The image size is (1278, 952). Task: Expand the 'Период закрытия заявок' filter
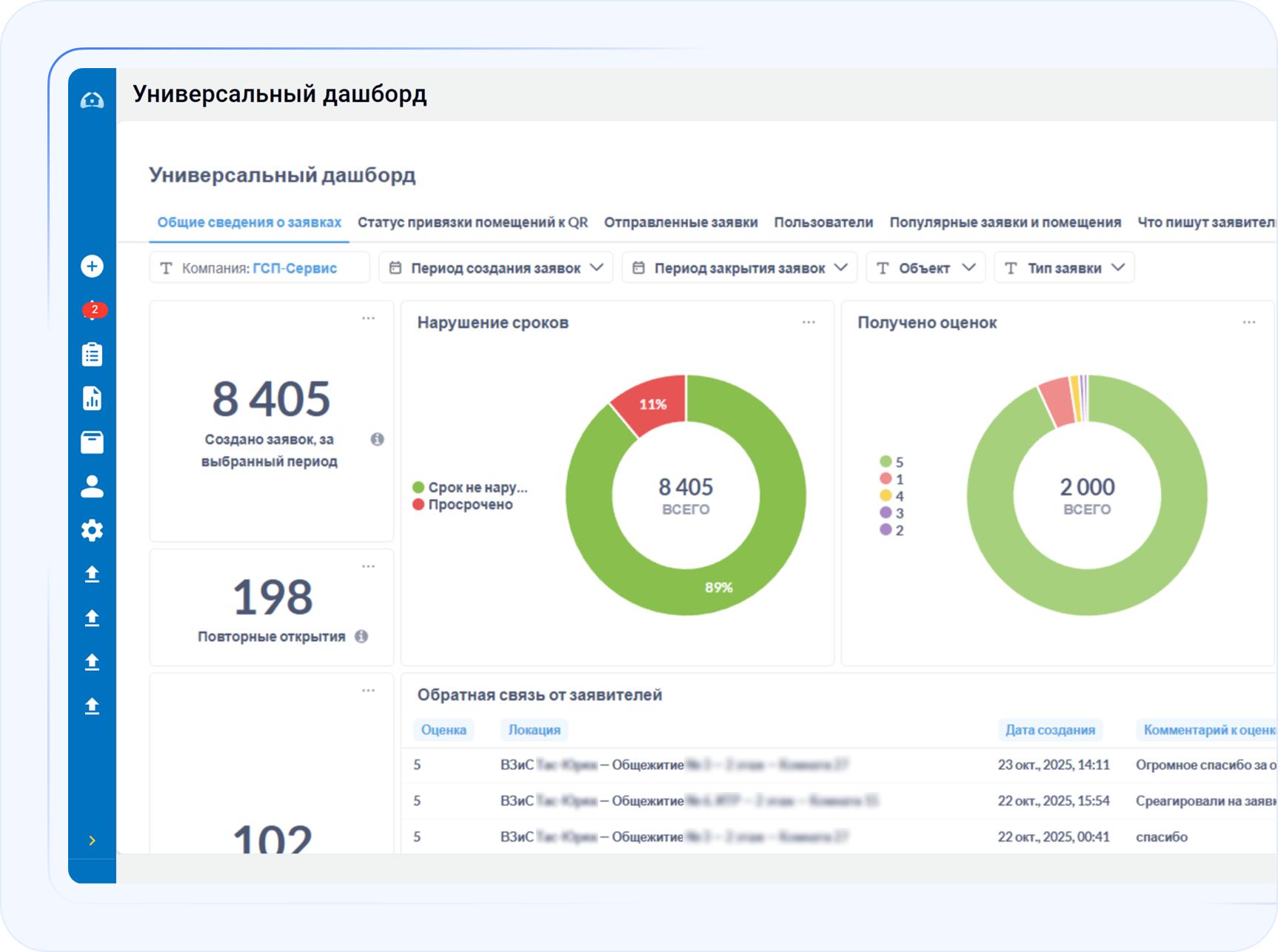coord(738,267)
